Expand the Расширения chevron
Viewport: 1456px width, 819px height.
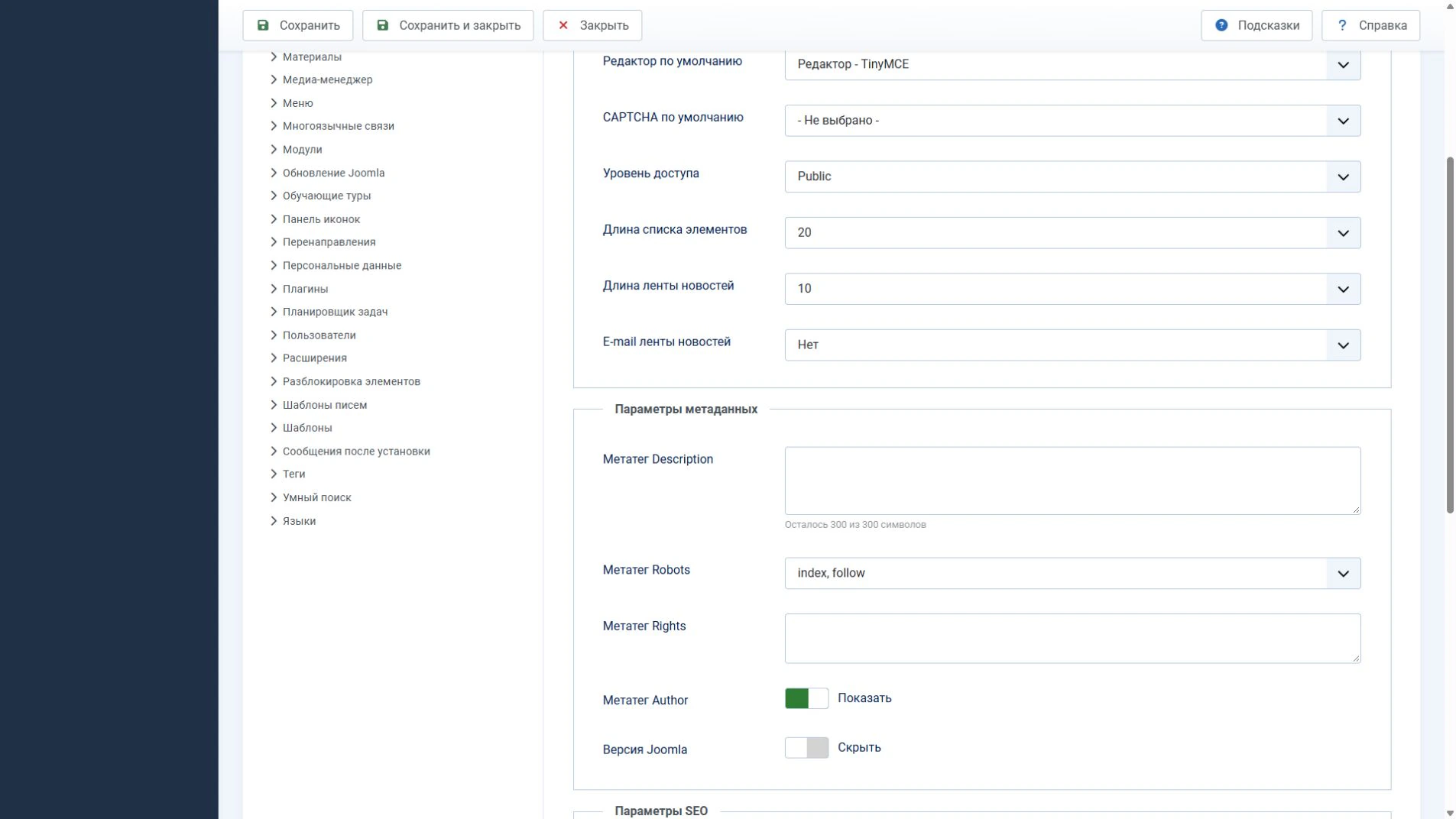(274, 358)
